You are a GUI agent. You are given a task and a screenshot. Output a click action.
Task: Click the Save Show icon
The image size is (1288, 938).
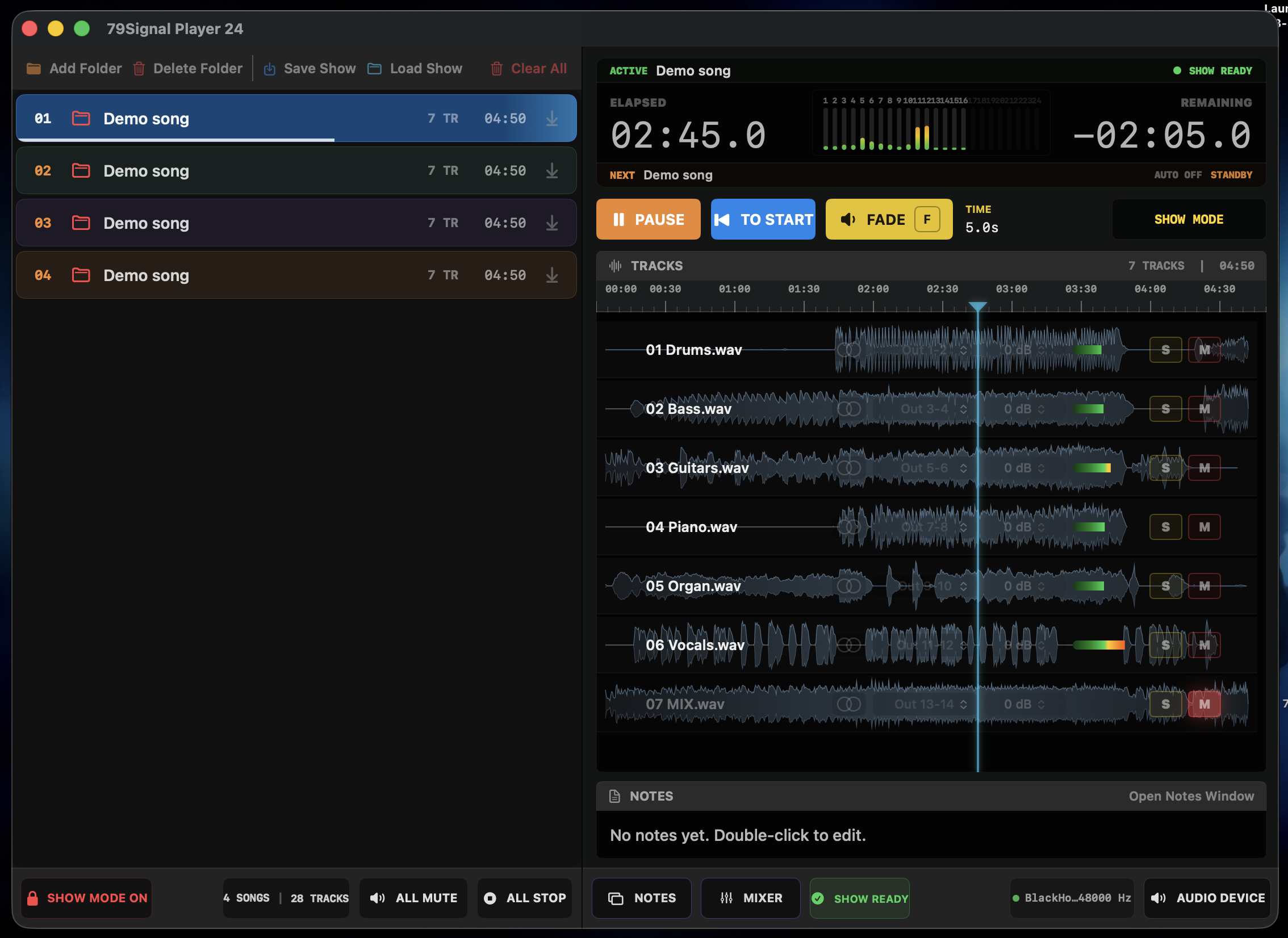click(270, 69)
